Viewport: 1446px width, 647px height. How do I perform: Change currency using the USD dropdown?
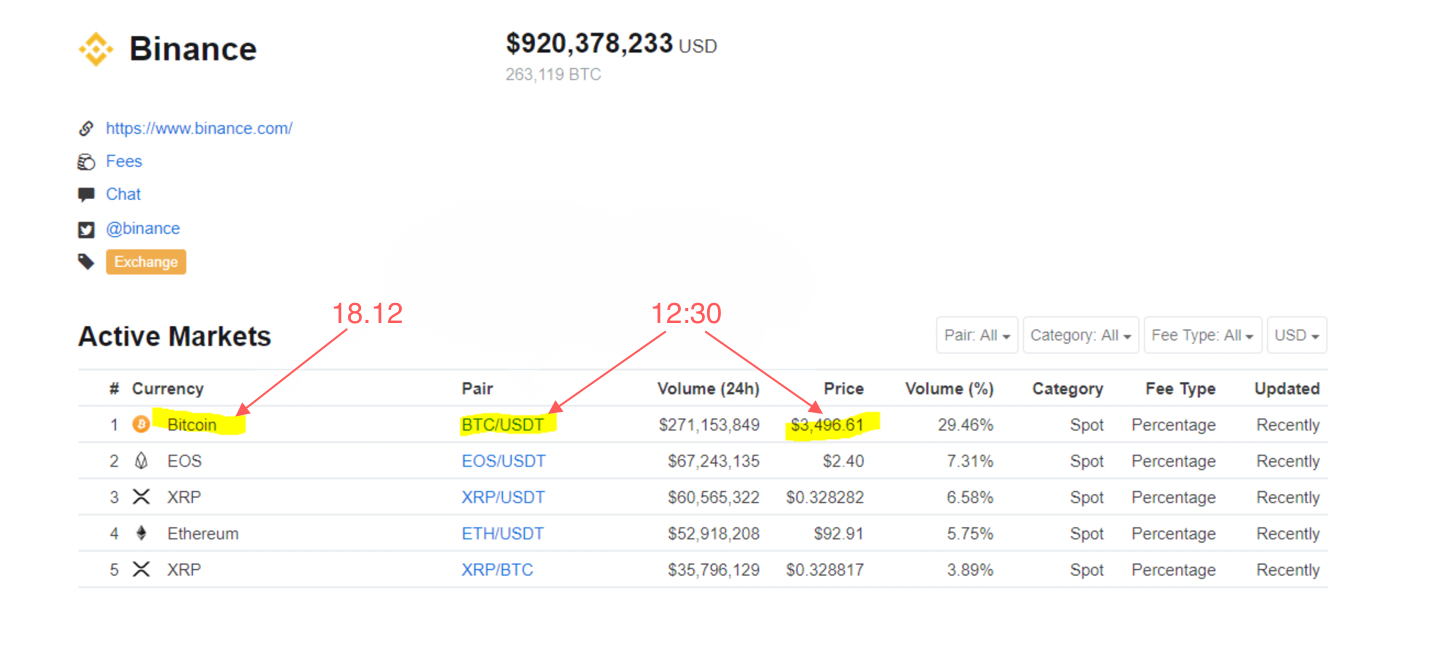click(x=1296, y=336)
